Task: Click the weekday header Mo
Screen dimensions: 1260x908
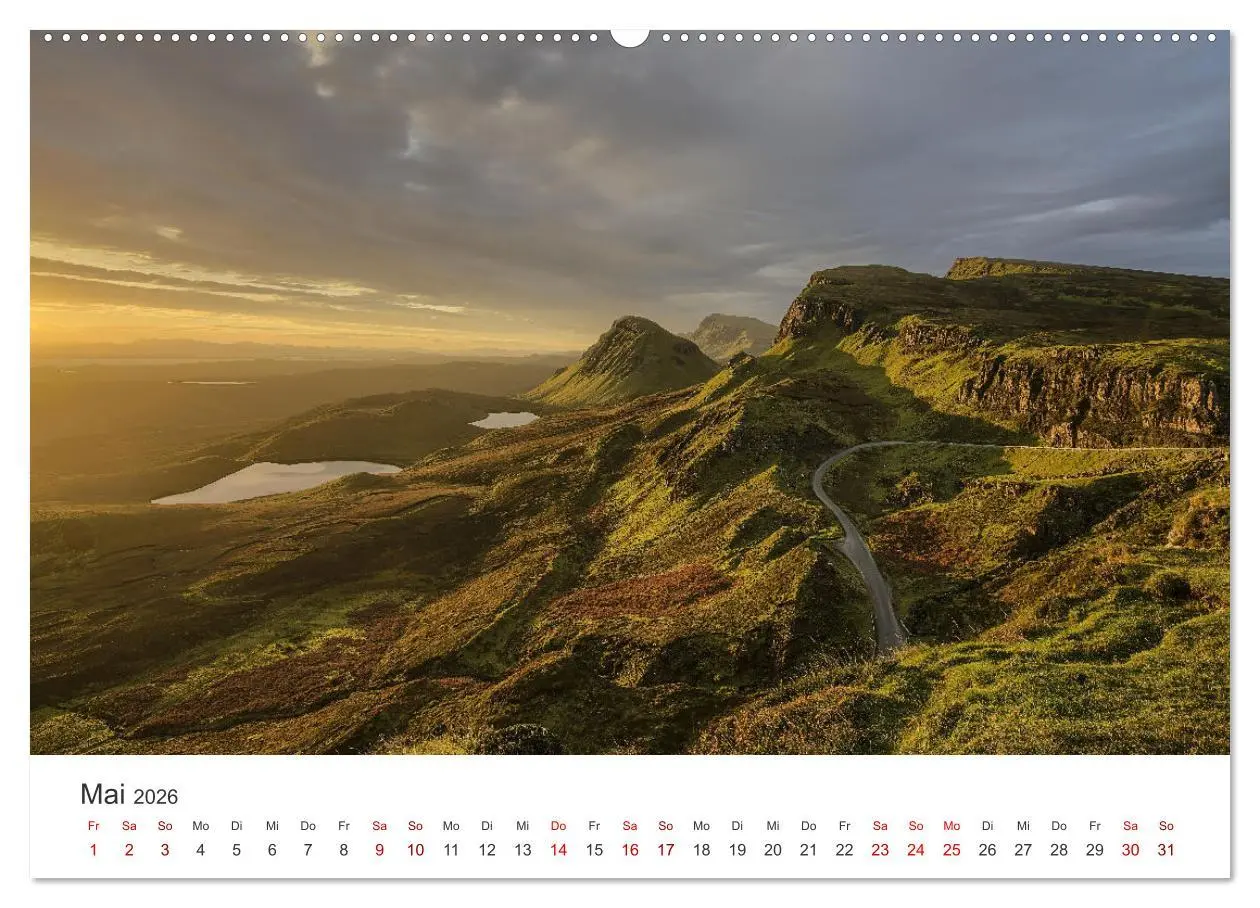Action: pos(200,826)
